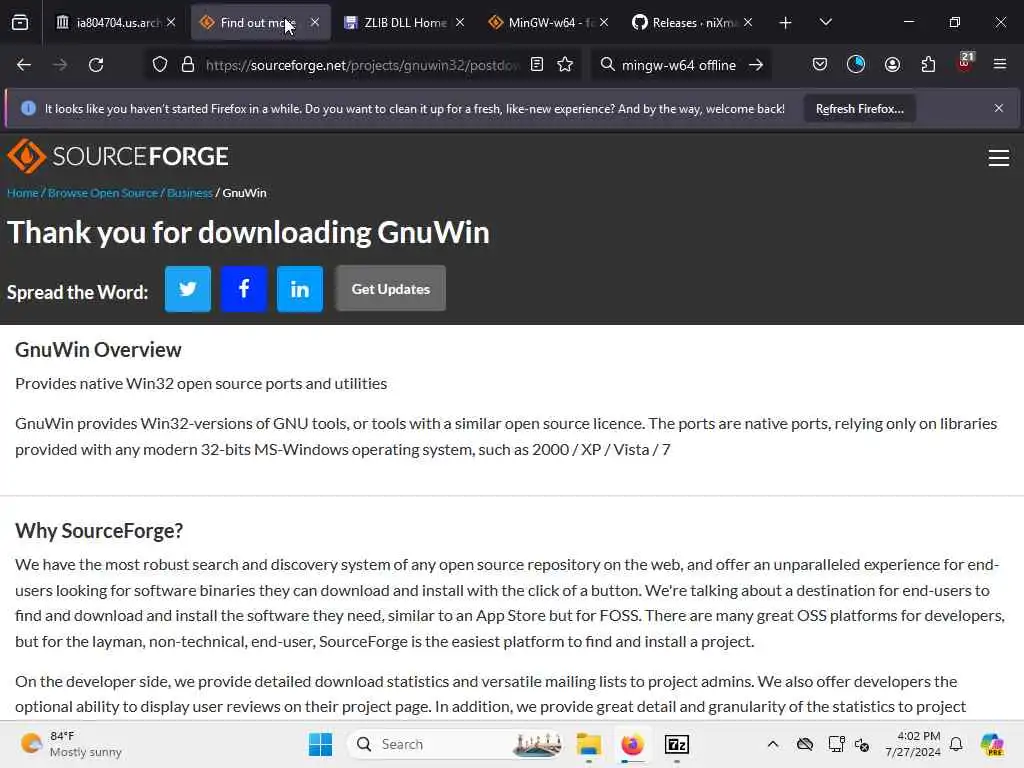Open Firefox View tab overview icon
Image resolution: width=1024 pixels, height=768 pixels.
(x=20, y=22)
